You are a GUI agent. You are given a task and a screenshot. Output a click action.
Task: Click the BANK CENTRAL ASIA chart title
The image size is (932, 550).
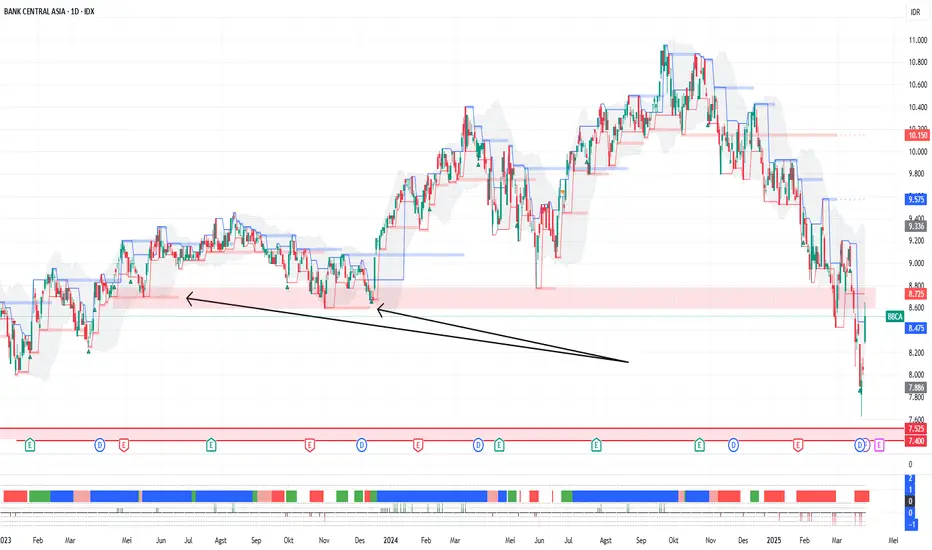[49, 11]
